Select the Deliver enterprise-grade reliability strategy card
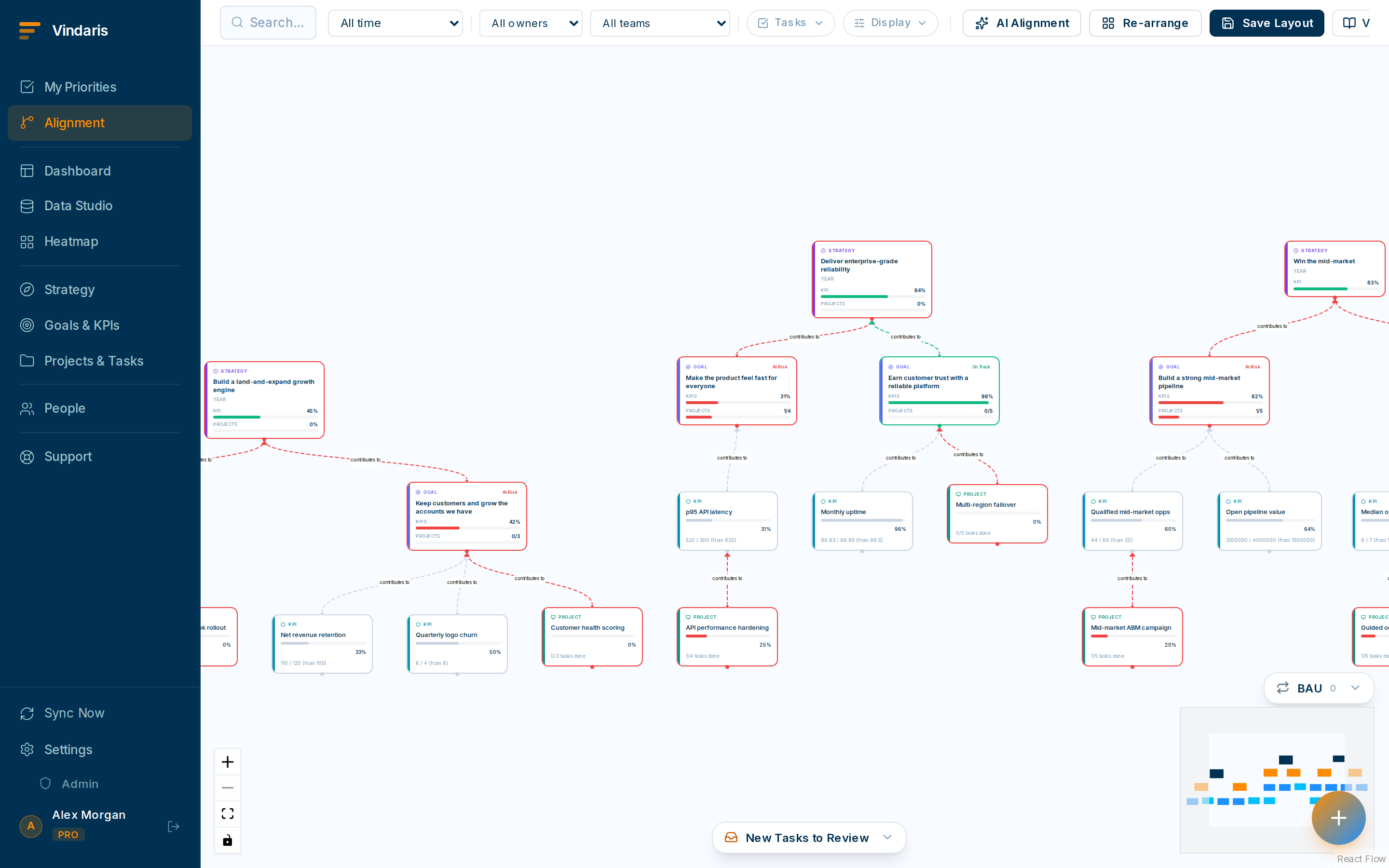Image resolution: width=1389 pixels, height=868 pixels. tap(872, 279)
